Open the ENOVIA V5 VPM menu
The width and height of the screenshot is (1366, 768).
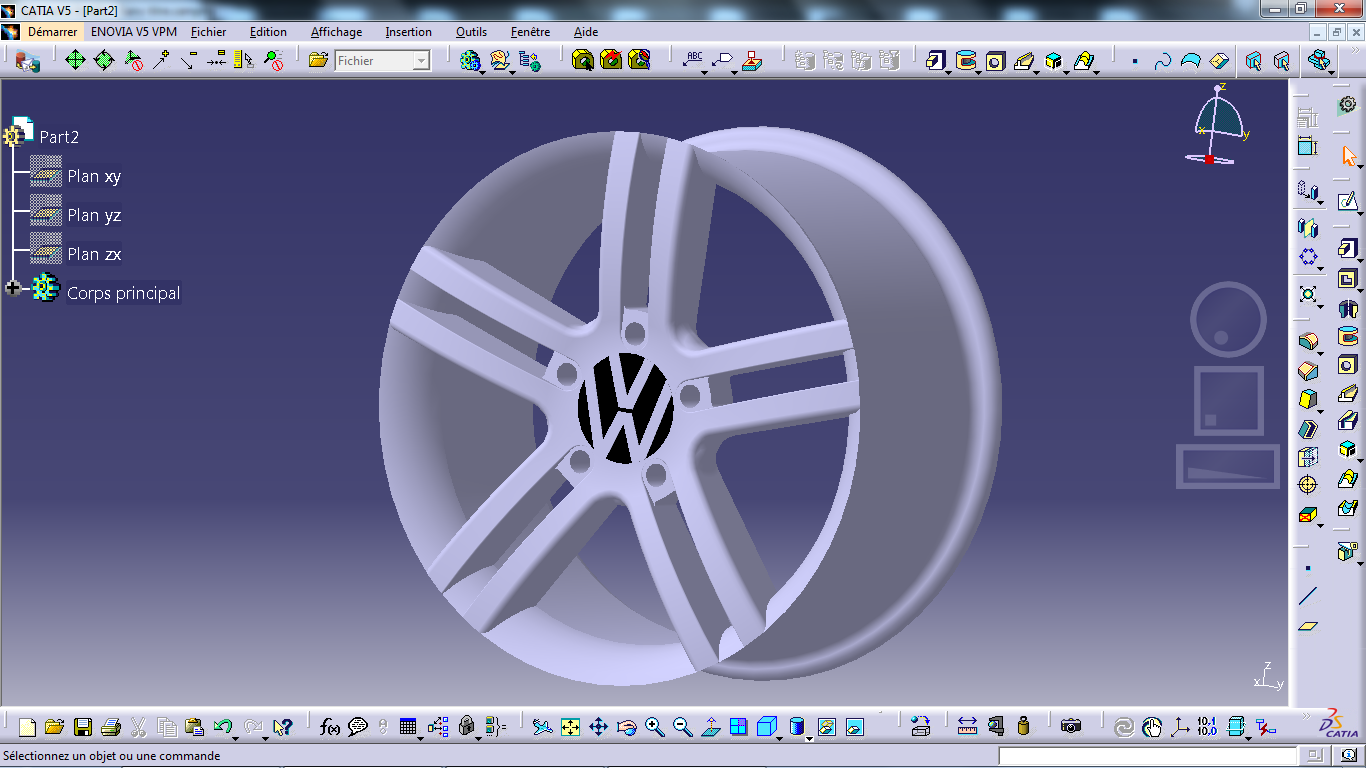coord(134,32)
